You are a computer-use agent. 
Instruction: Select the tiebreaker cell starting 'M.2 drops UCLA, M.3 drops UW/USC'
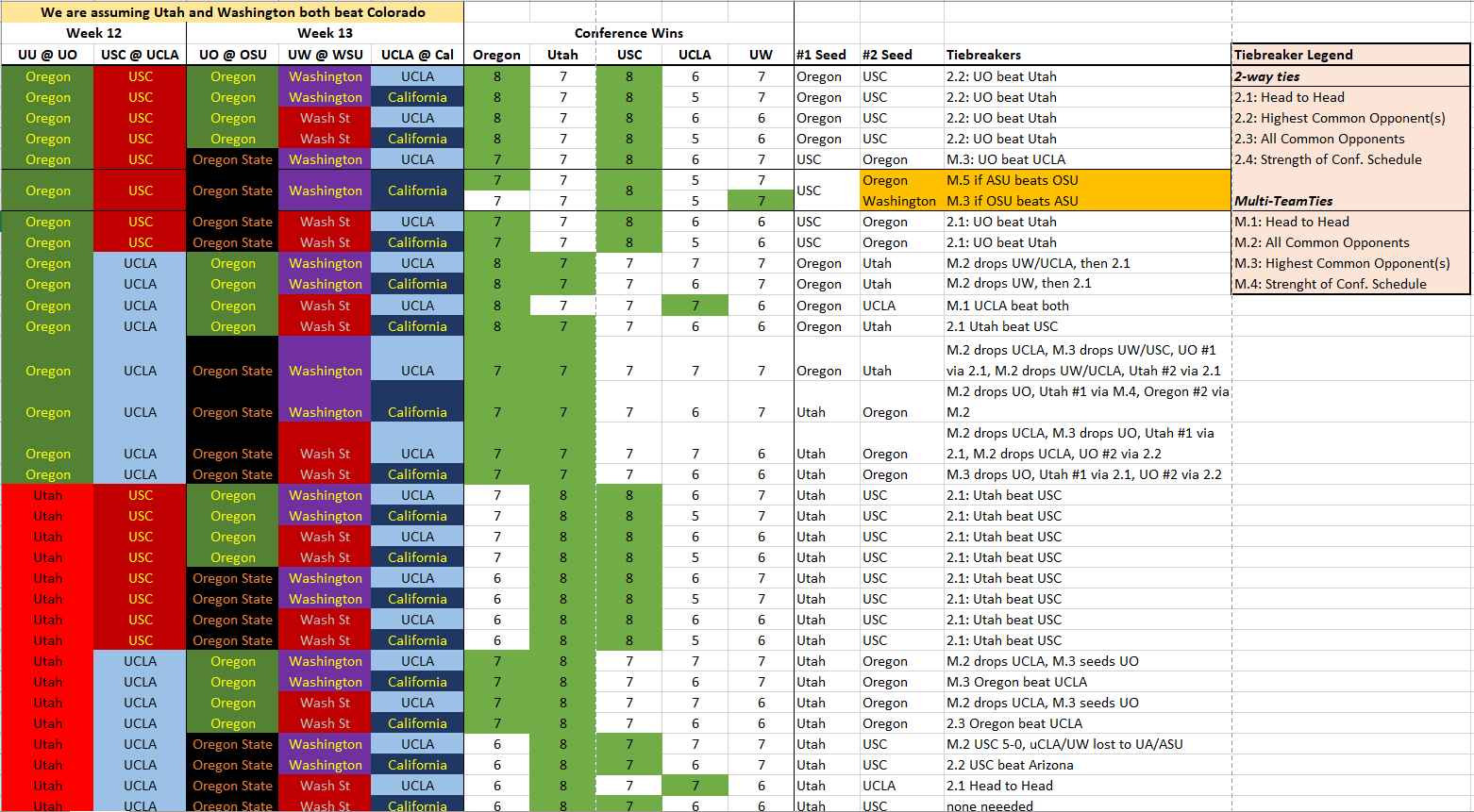click(1087, 359)
